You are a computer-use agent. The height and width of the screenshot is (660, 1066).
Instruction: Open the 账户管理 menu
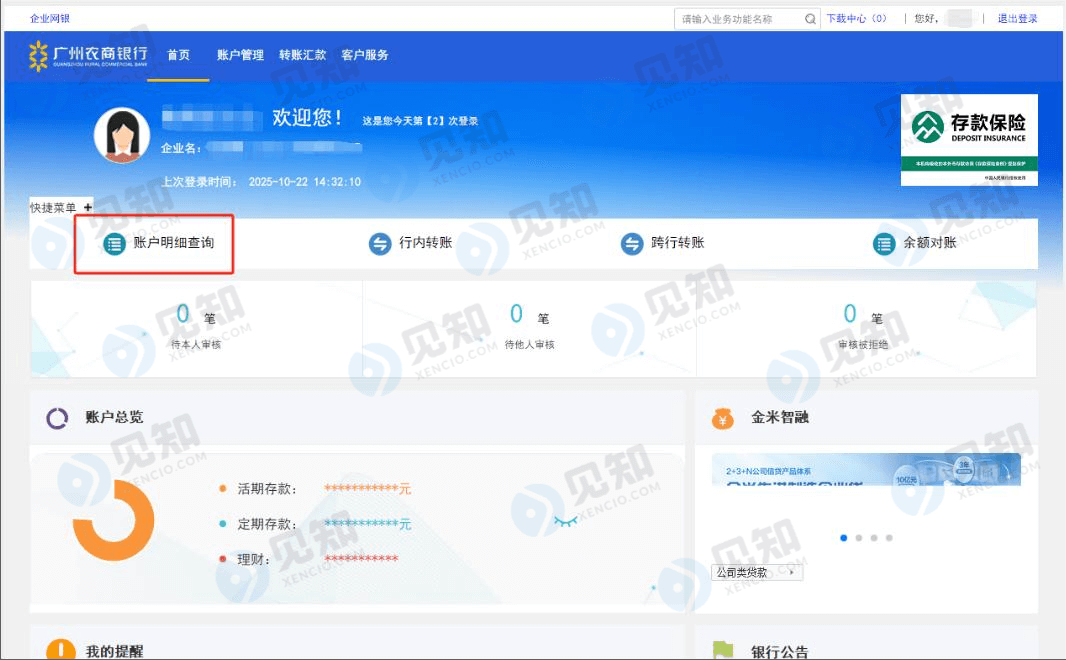coord(240,55)
